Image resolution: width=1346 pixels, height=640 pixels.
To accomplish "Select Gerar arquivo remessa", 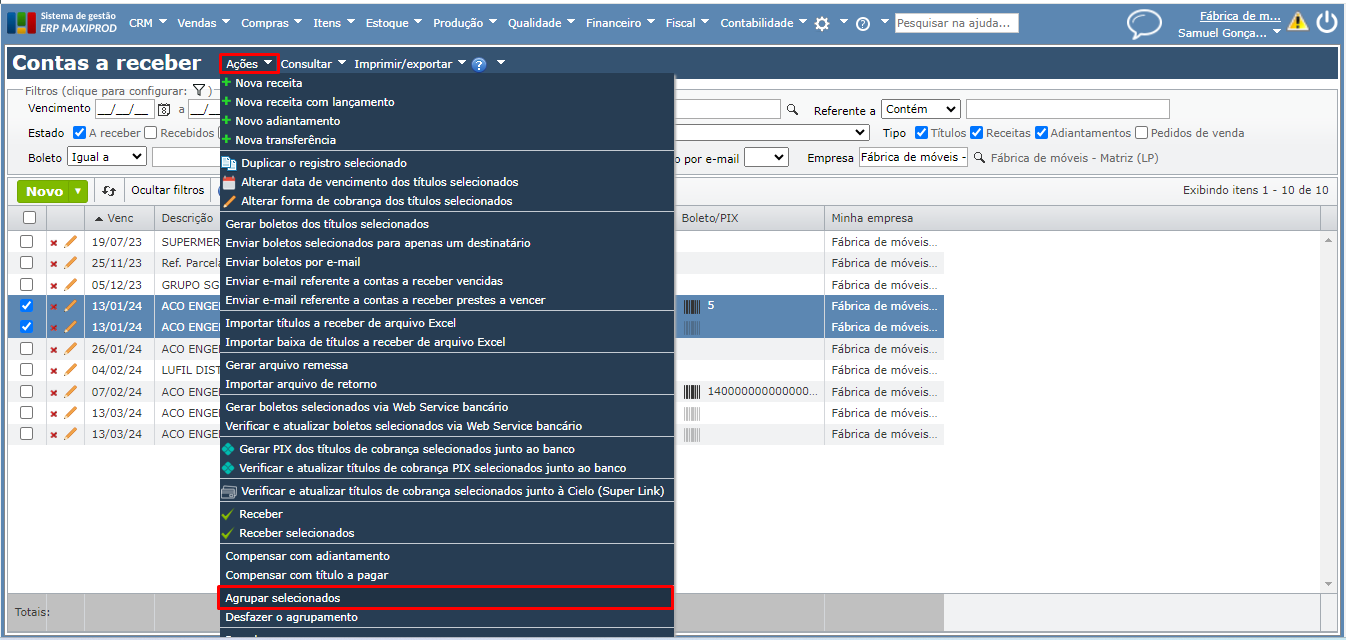I will click(287, 365).
